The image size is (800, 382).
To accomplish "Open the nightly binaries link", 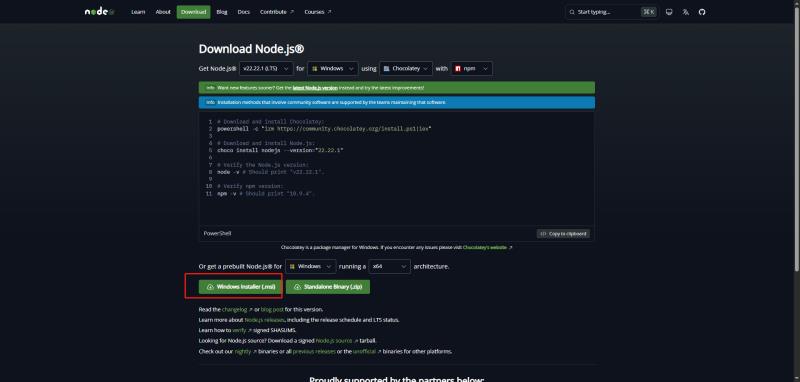I will point(245,351).
